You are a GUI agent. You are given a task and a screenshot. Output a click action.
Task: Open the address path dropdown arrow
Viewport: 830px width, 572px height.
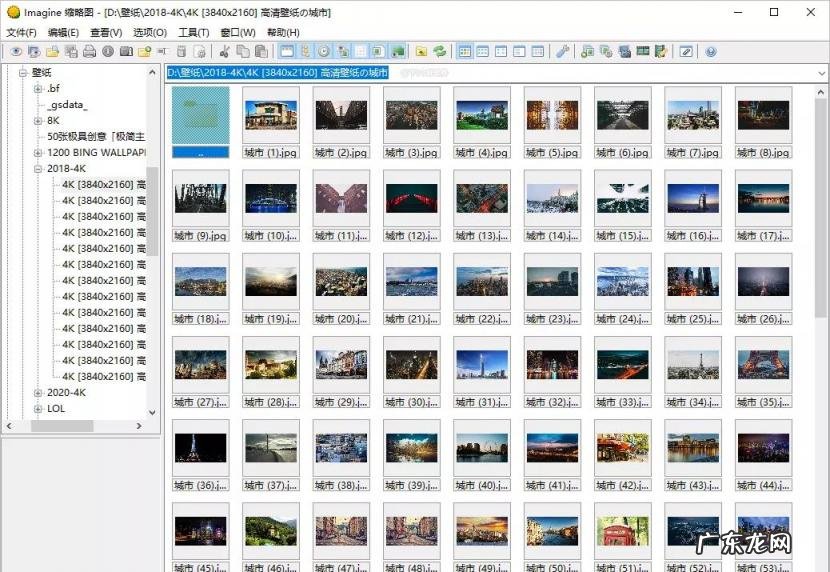click(x=821, y=73)
